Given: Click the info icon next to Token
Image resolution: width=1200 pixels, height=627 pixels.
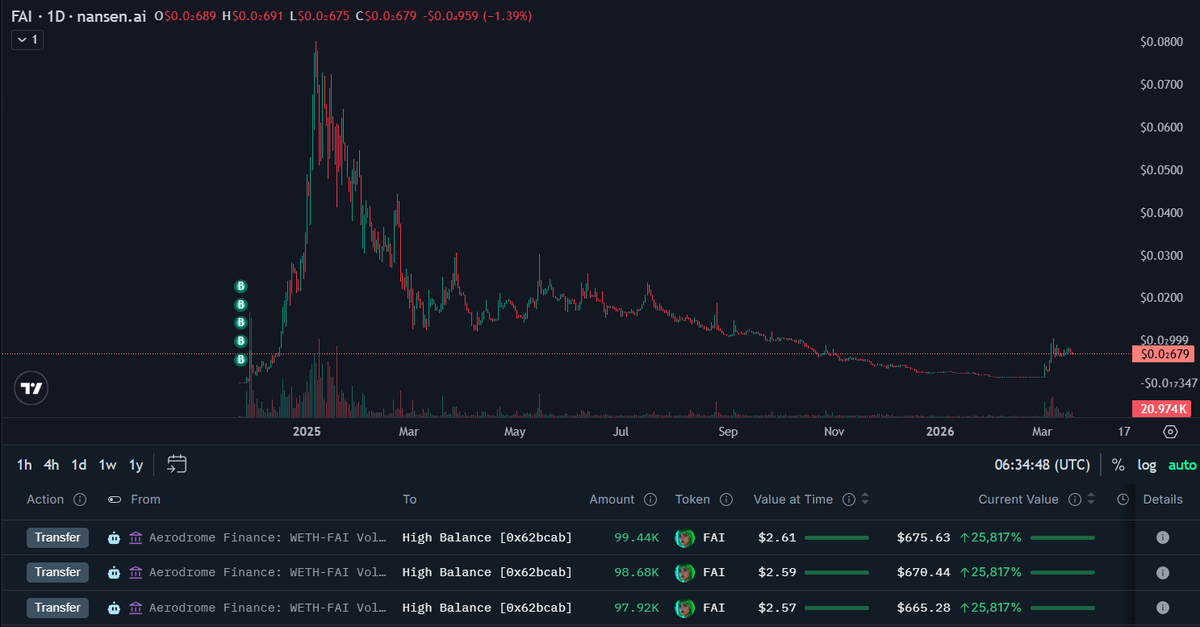Looking at the screenshot, I should [x=727, y=499].
